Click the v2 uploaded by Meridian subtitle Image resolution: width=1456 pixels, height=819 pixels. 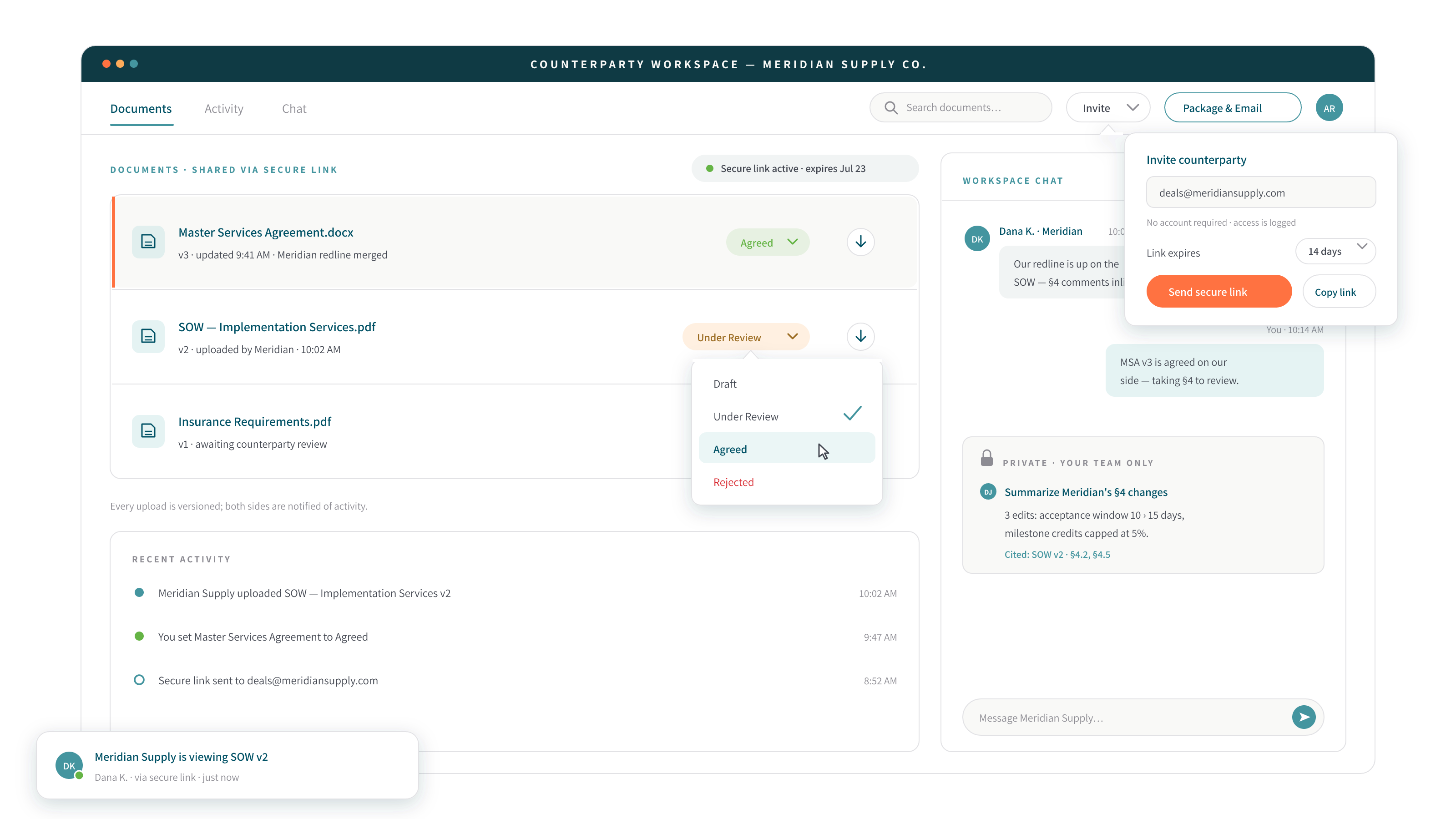coord(259,349)
